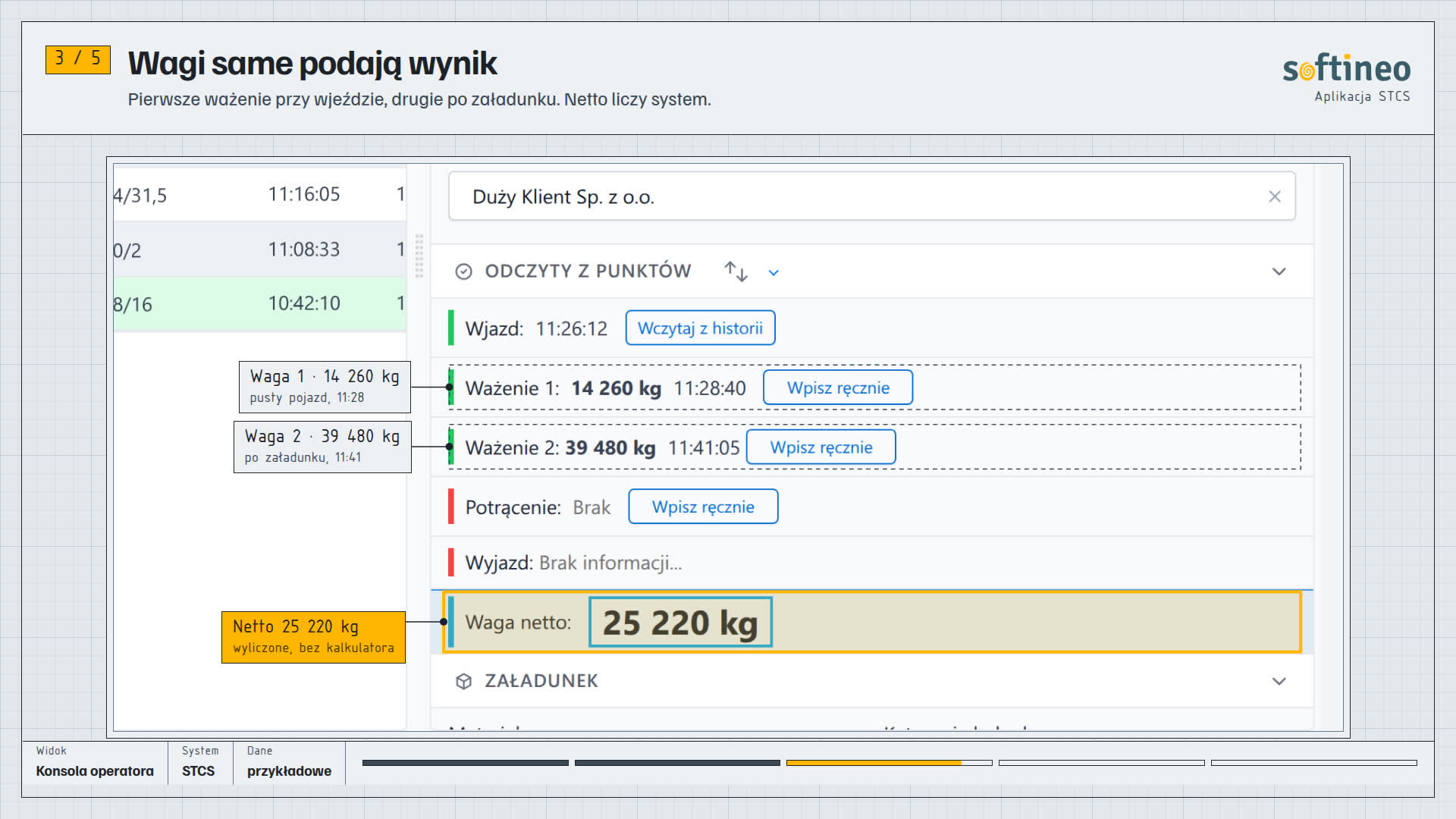1456x819 pixels.
Task: Click the box icon beside ZAŁADUNEK
Action: pos(463,681)
